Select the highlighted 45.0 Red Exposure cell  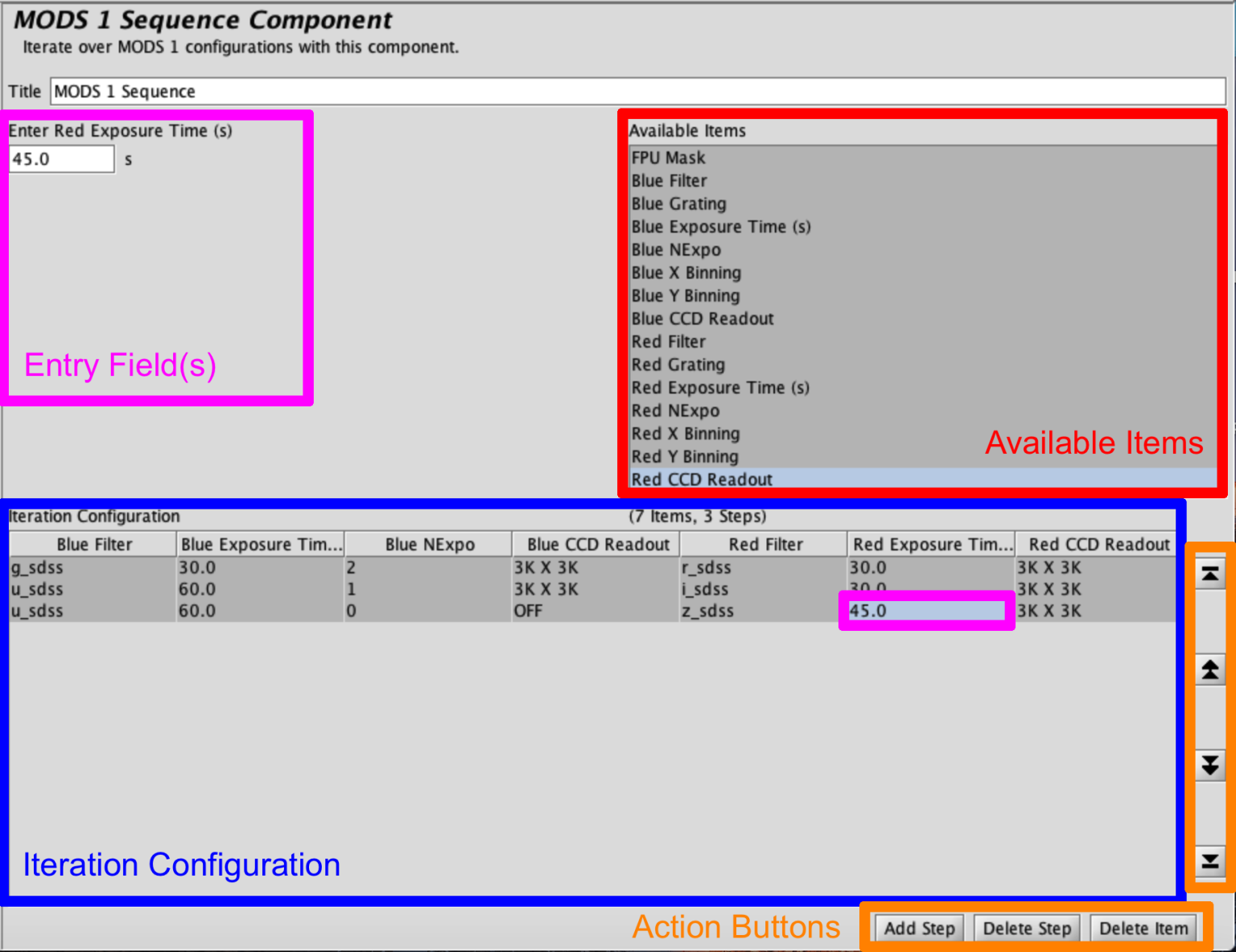927,611
